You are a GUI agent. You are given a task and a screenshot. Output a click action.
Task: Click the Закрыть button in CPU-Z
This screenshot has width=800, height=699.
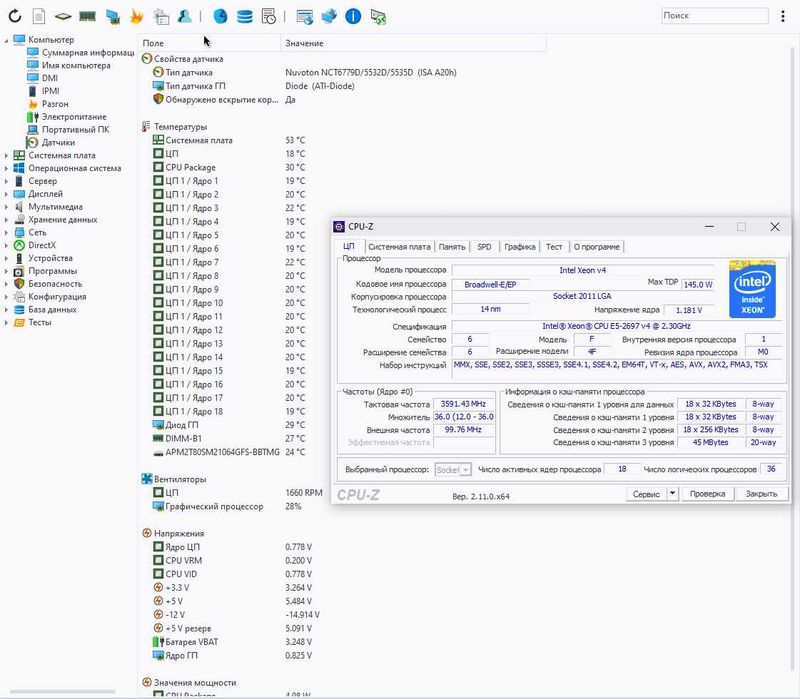[x=761, y=494]
